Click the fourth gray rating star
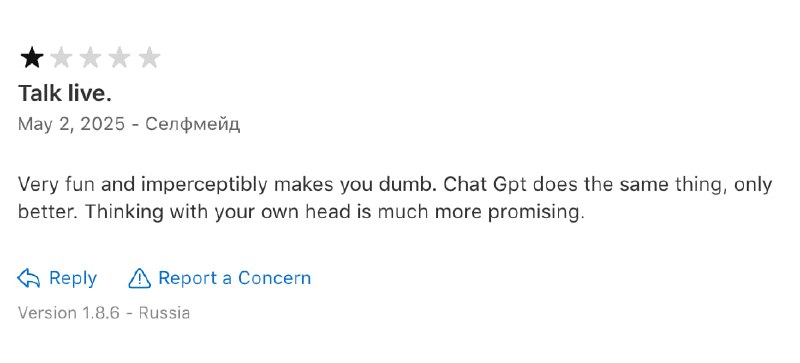The height and width of the screenshot is (363, 800). 119,57
